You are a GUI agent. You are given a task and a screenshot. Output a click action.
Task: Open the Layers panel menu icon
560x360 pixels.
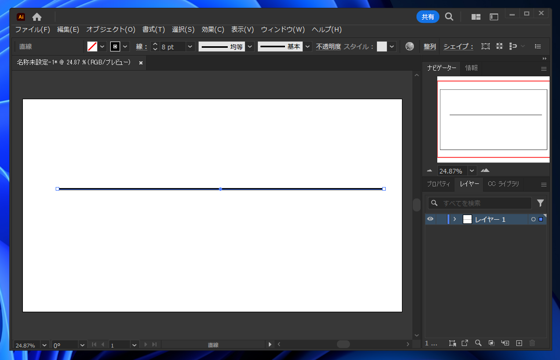pos(544,185)
